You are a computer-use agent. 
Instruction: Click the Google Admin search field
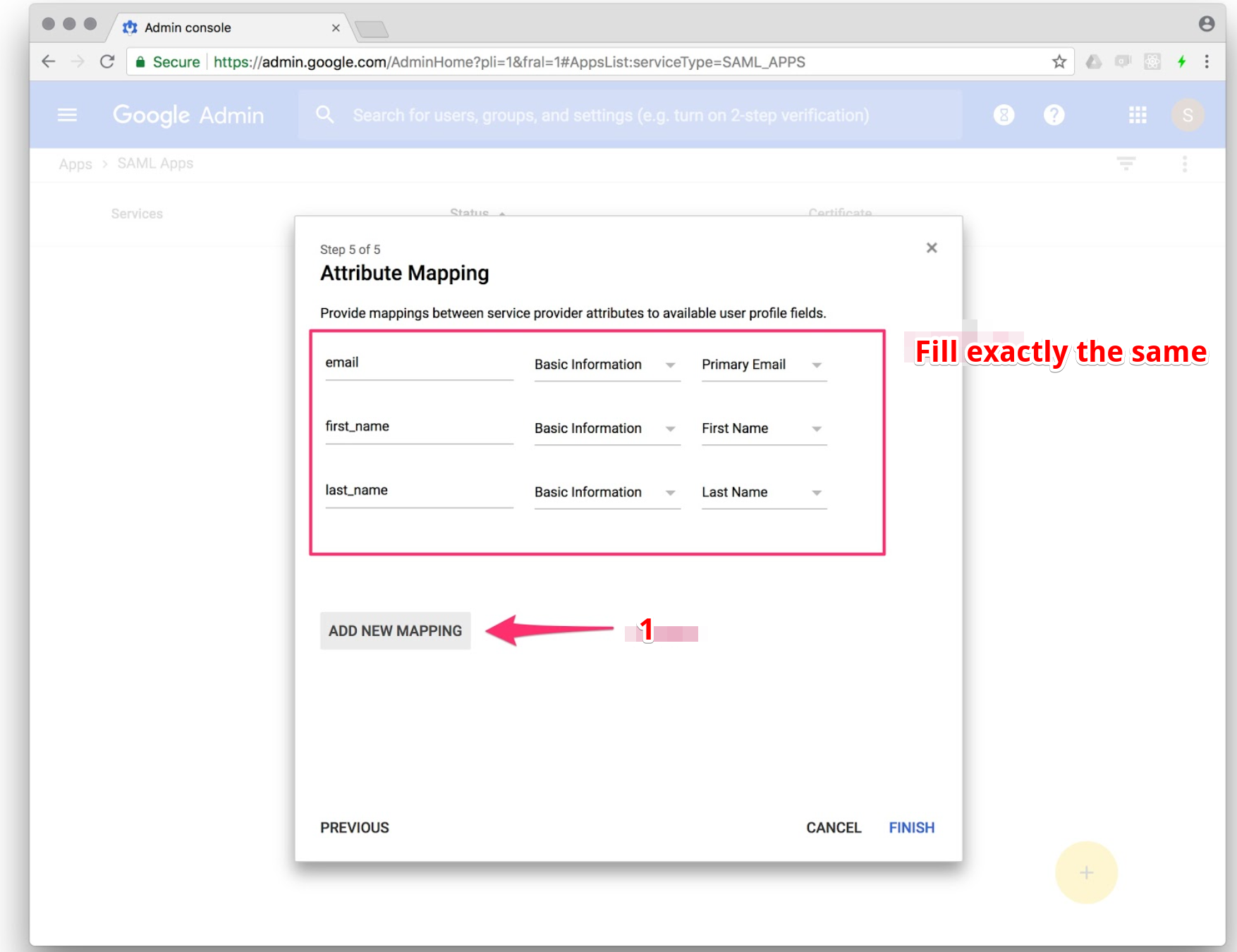click(x=630, y=115)
